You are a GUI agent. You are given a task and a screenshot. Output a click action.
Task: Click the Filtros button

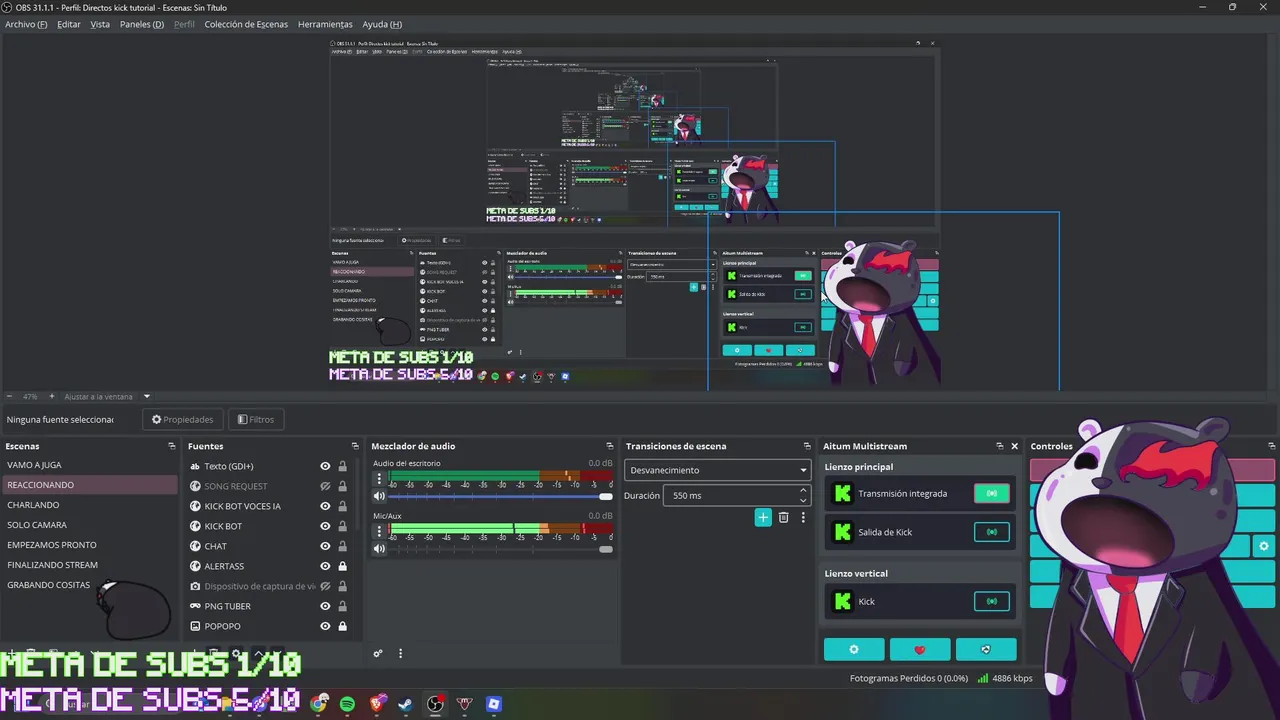[256, 419]
